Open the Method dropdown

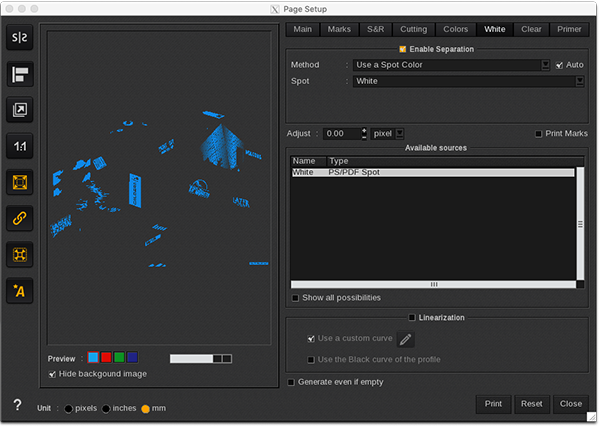[x=452, y=65]
